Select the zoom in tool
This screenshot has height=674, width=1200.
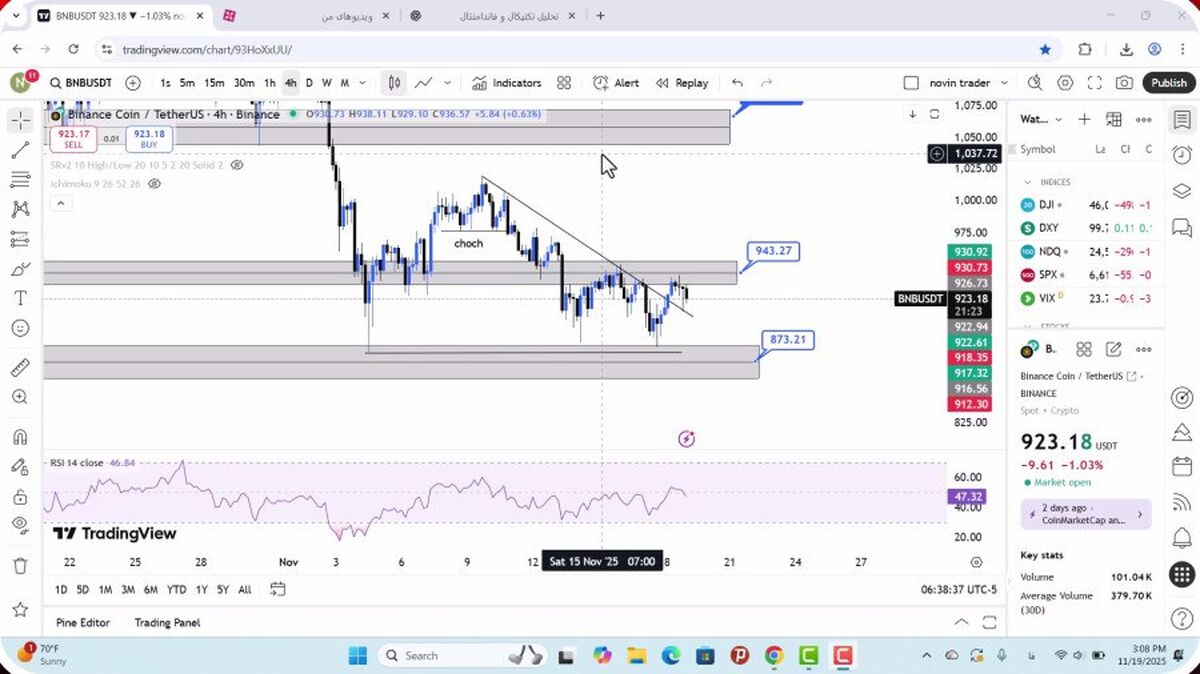tap(20, 397)
